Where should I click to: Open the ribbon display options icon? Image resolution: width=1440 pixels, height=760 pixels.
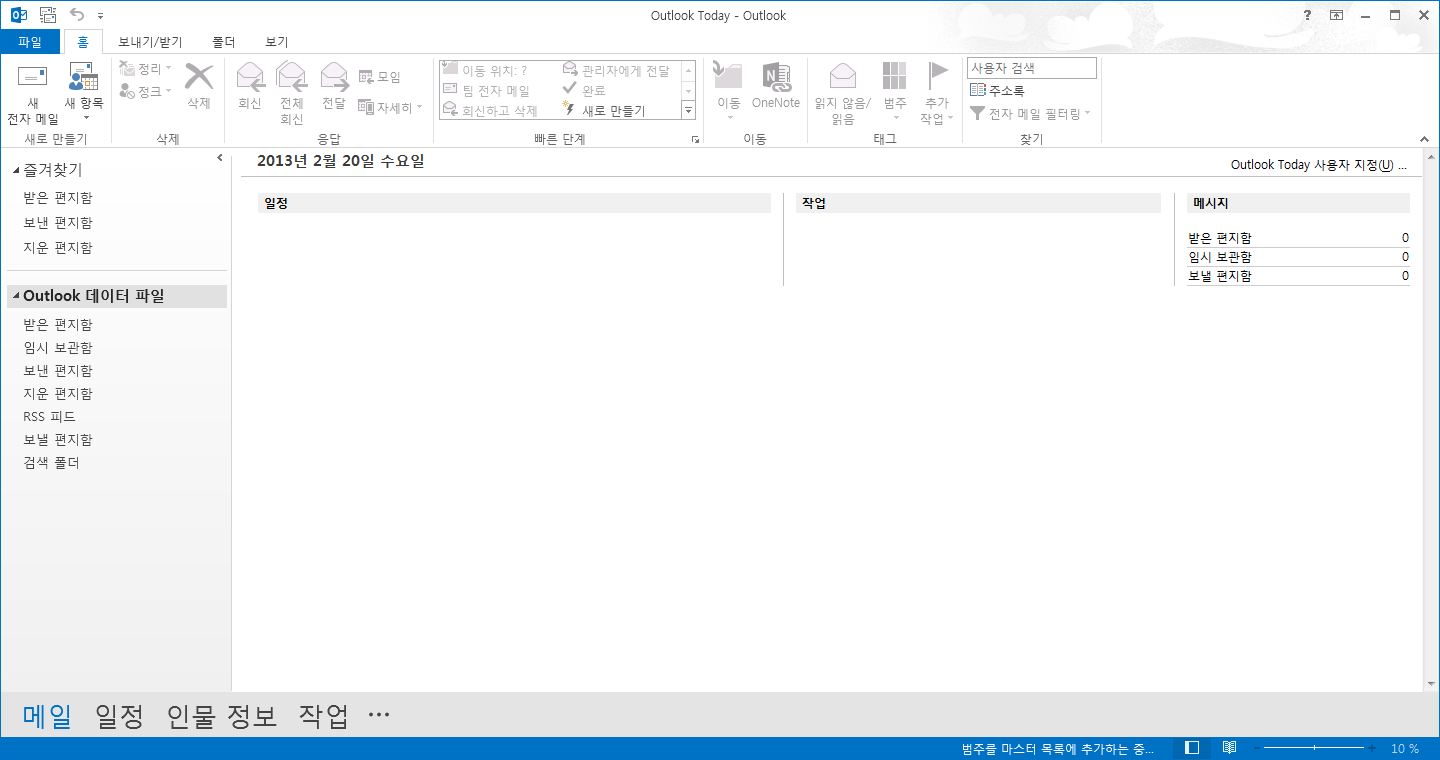pos(1336,15)
